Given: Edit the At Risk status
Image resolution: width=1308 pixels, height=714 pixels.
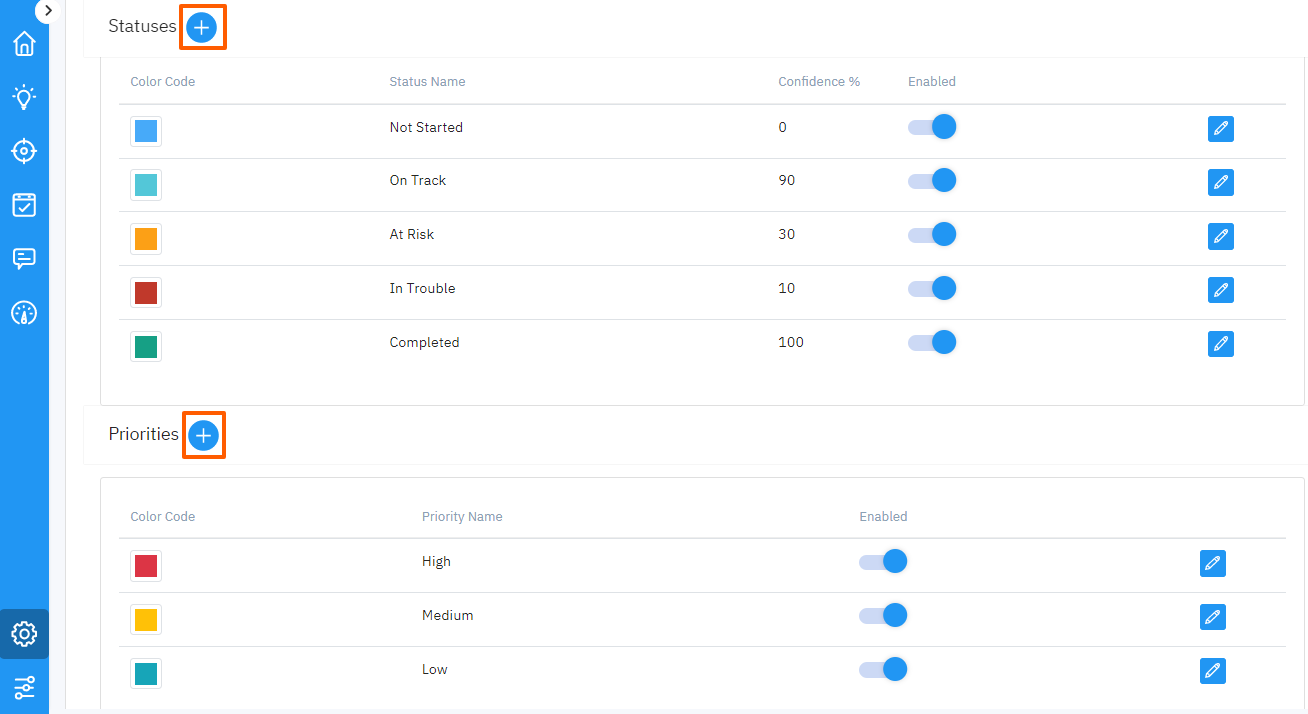Looking at the screenshot, I should point(1220,237).
